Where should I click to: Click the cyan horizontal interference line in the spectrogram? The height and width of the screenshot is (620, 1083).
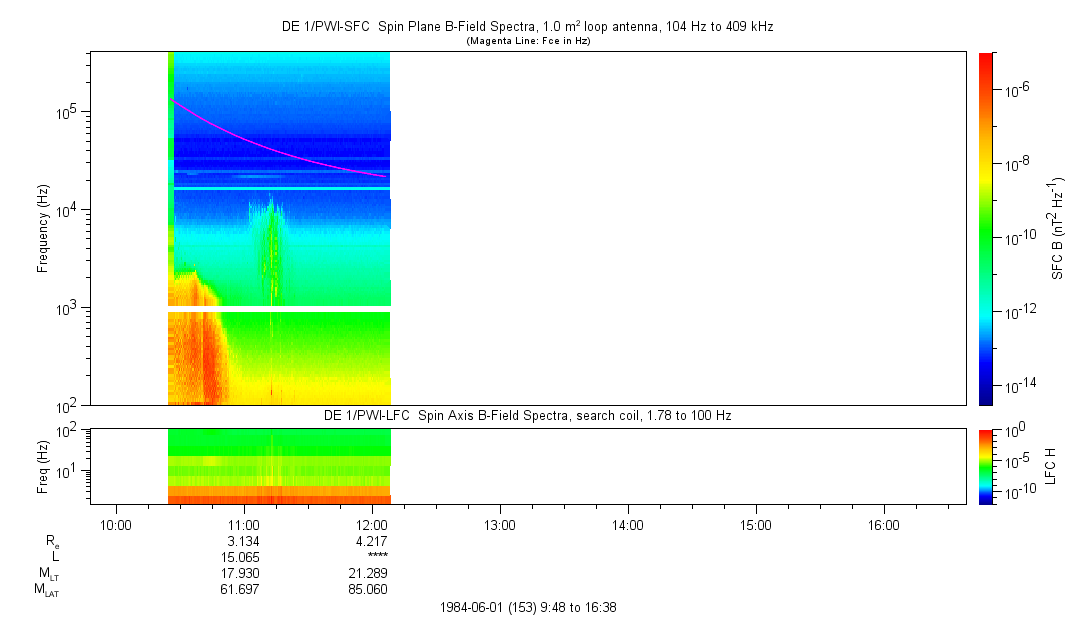(x=280, y=188)
